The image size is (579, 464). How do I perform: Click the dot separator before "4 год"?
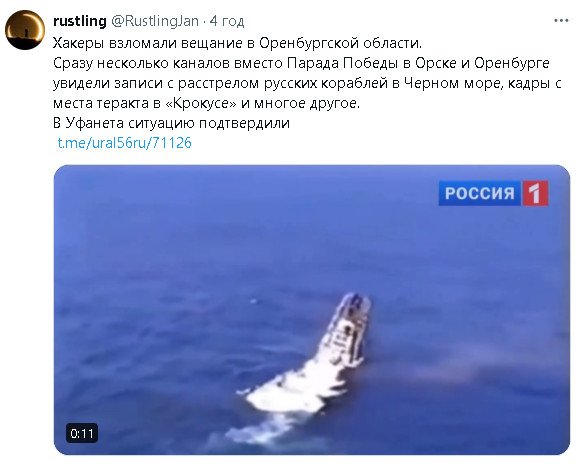[205, 21]
